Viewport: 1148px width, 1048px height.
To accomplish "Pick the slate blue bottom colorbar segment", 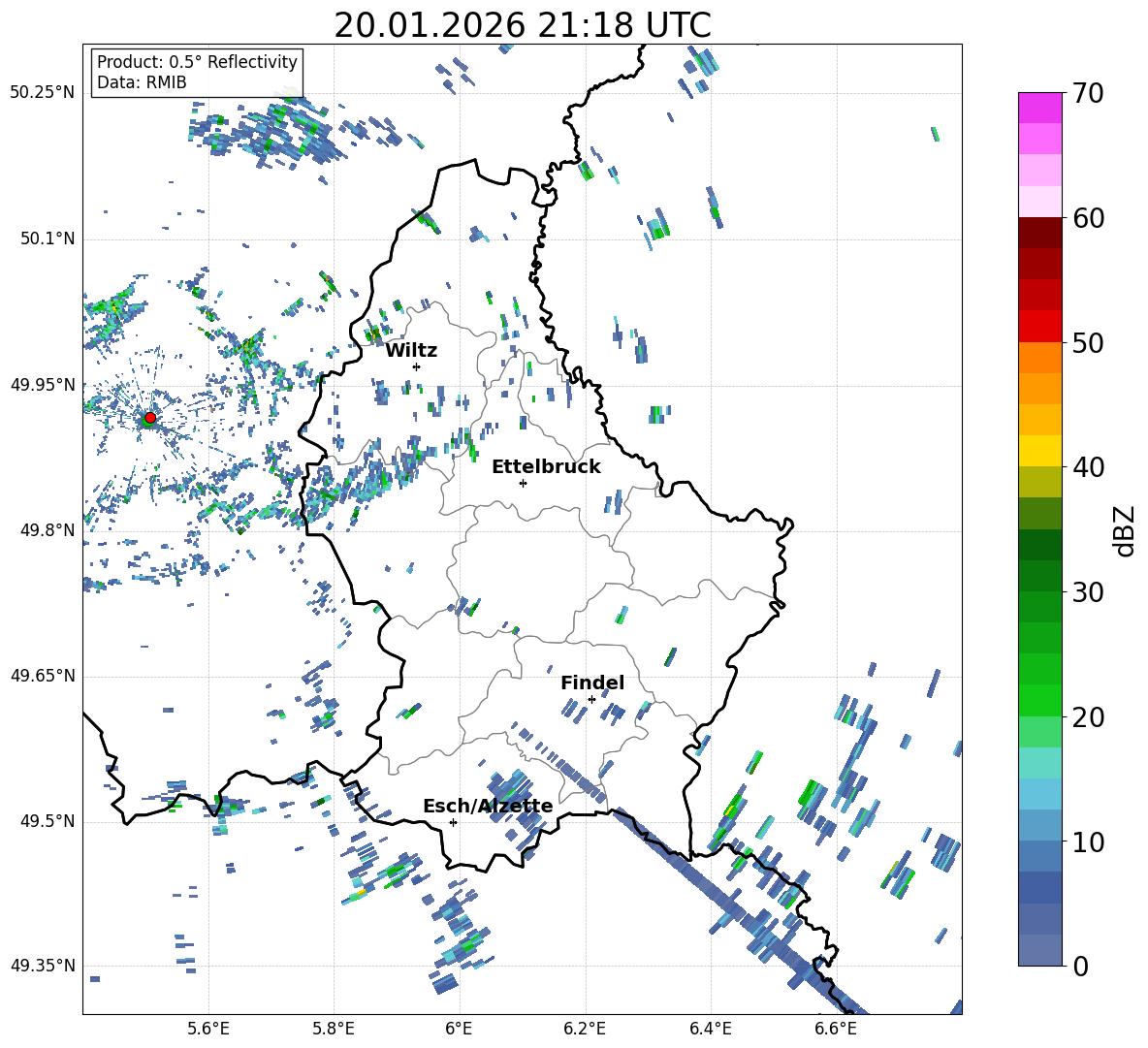I will click(1039, 950).
